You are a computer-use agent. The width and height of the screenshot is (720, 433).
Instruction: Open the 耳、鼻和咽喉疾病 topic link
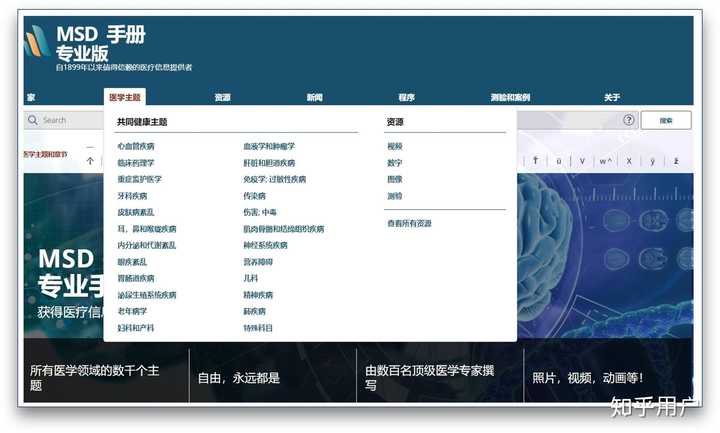click(147, 229)
